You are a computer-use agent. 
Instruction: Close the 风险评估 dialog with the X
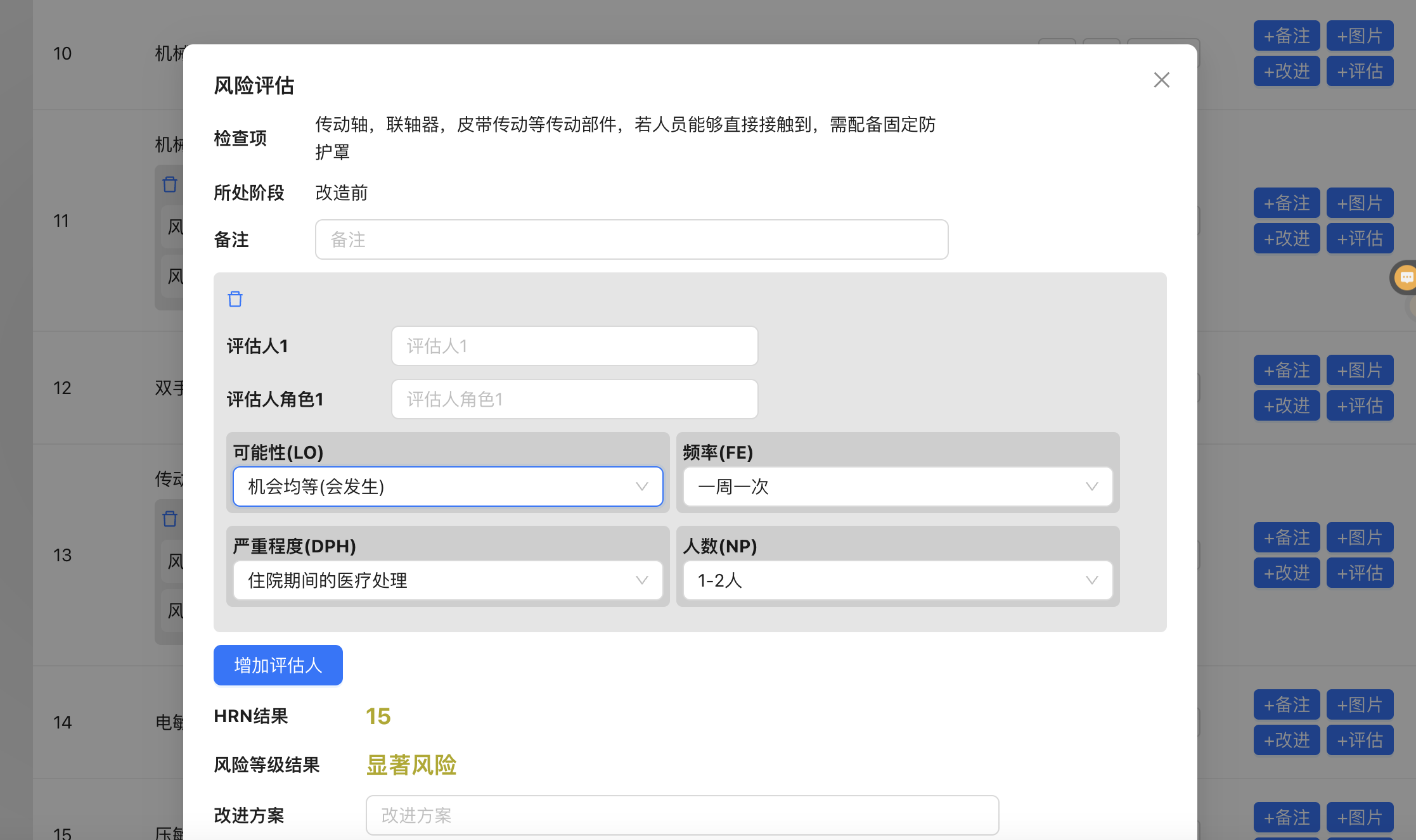tap(1161, 80)
